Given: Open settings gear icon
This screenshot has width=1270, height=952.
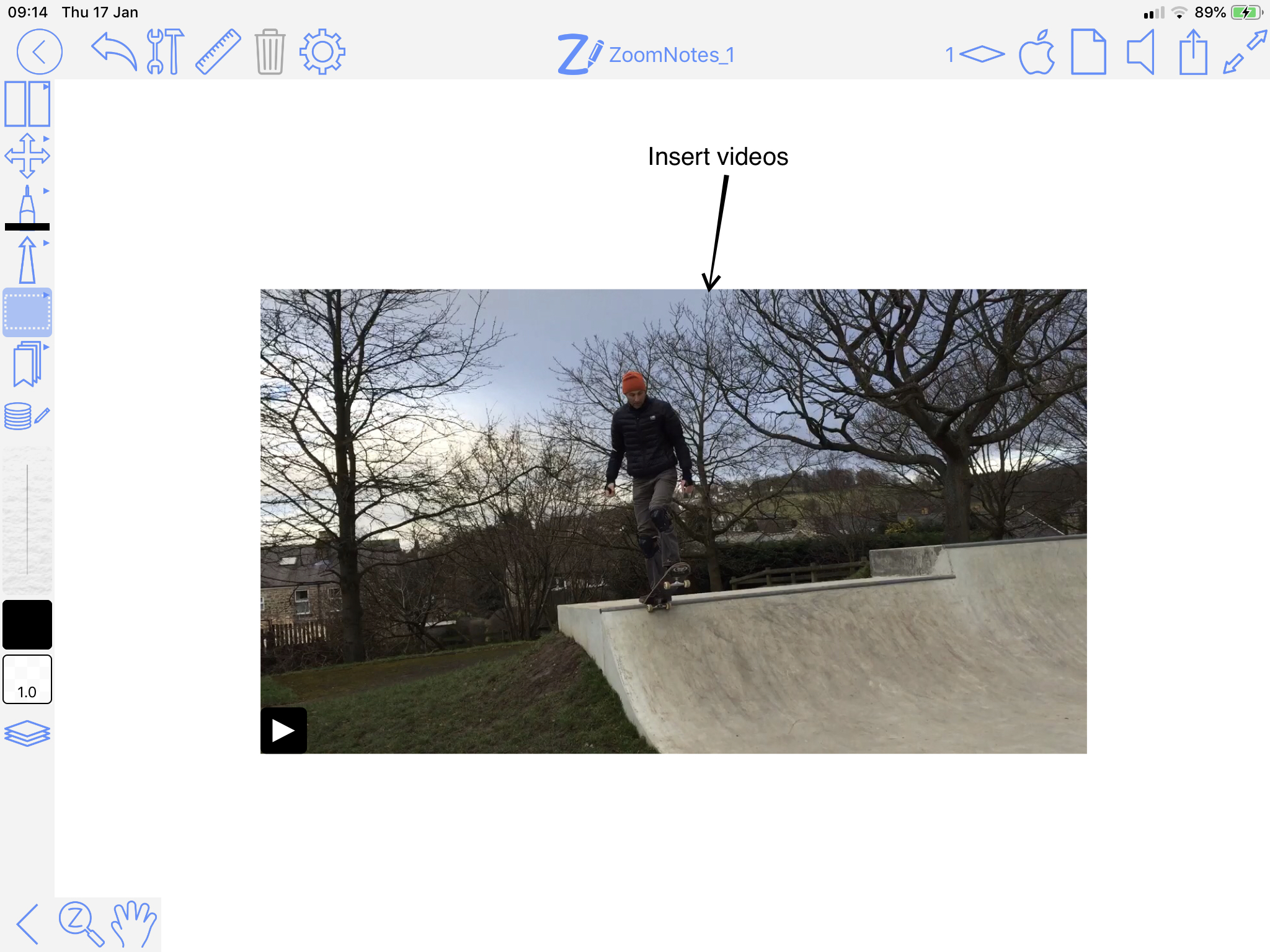Looking at the screenshot, I should (322, 52).
